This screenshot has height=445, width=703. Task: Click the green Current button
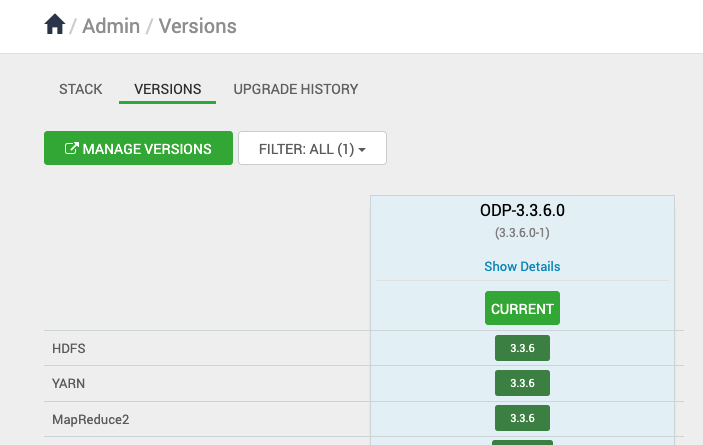(522, 309)
